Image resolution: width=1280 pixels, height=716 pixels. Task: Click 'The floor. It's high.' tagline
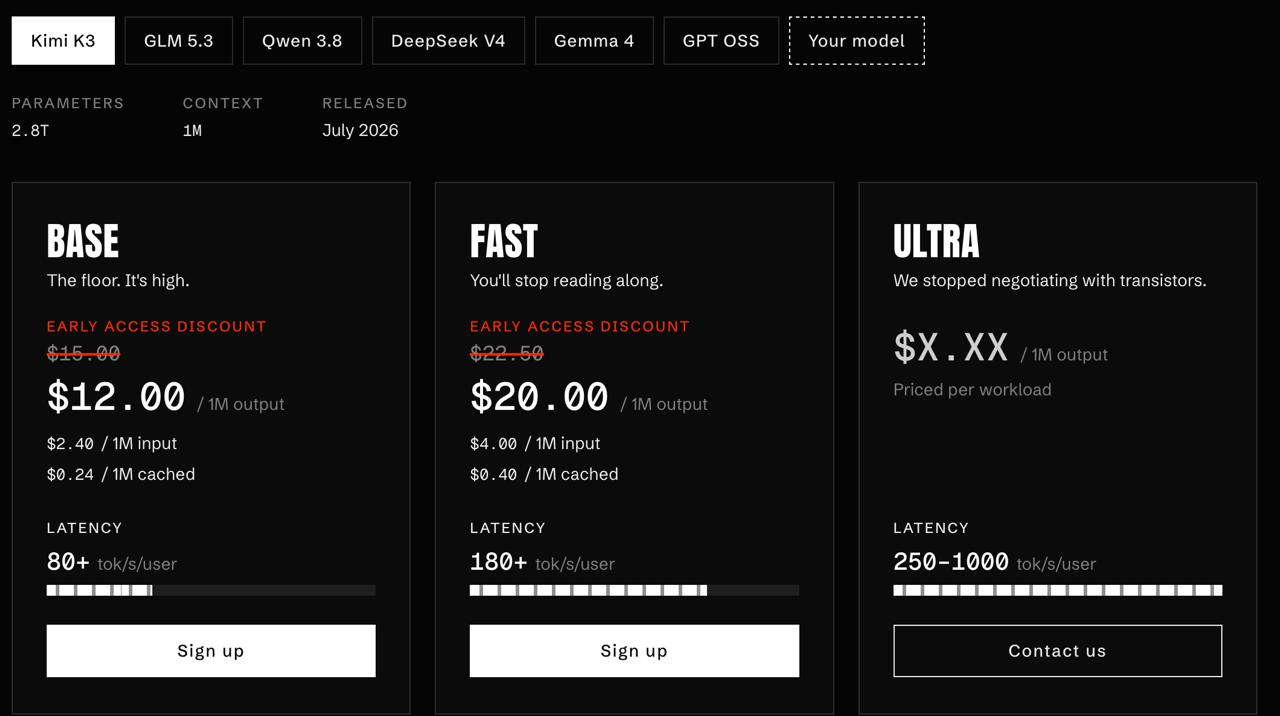pyautogui.click(x=118, y=281)
